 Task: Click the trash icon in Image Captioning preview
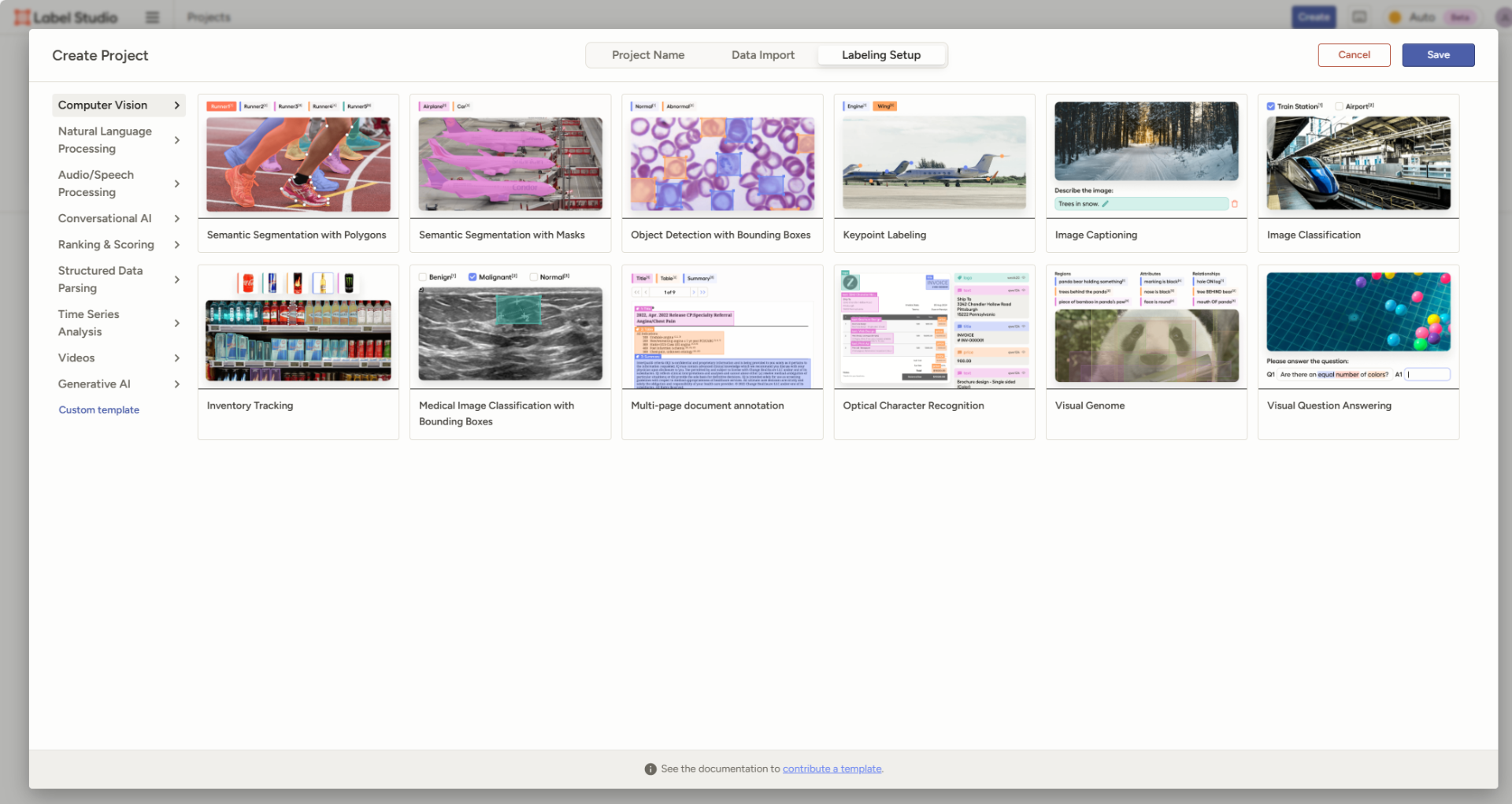1234,204
